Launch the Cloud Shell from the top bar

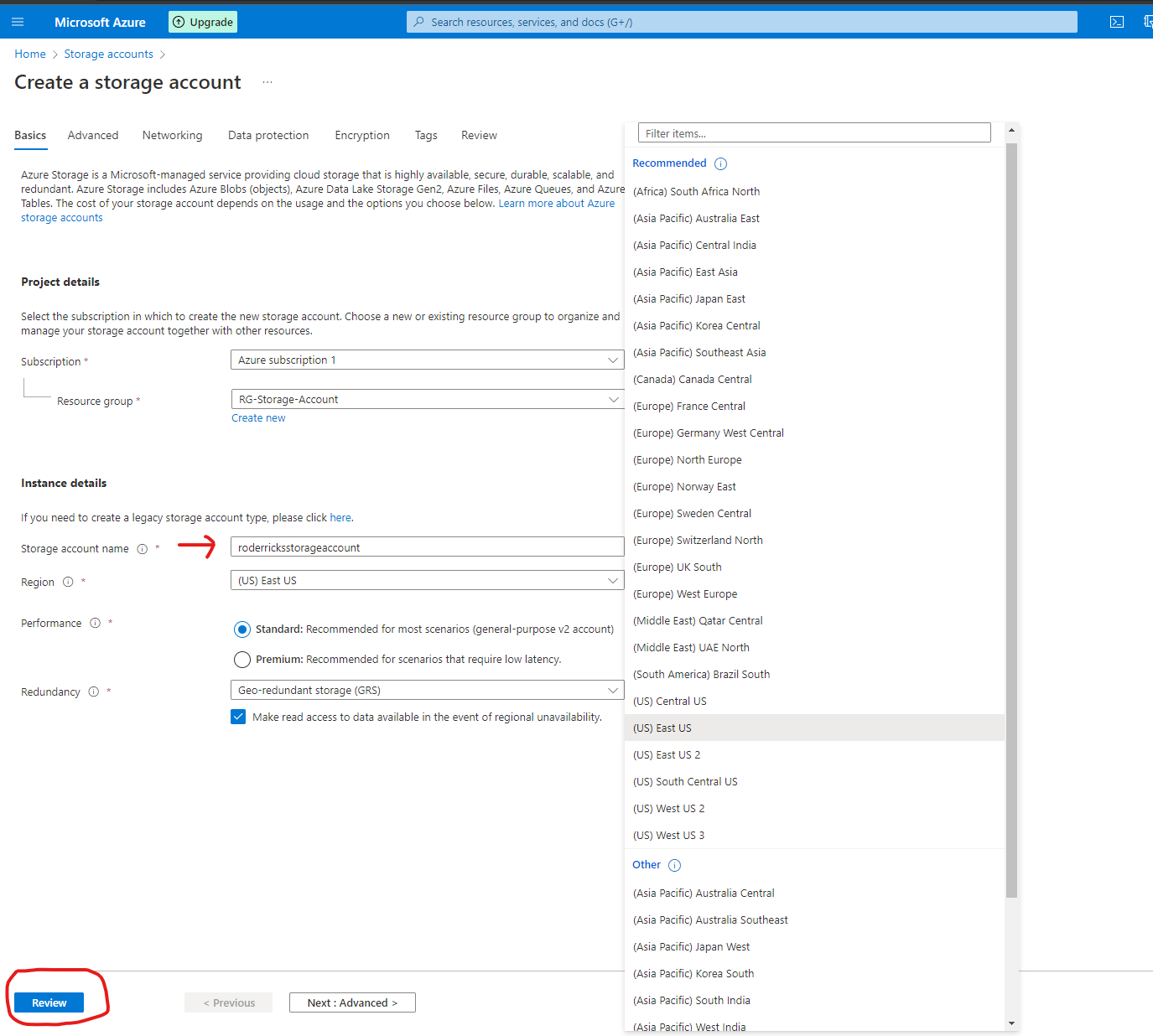pos(1116,22)
